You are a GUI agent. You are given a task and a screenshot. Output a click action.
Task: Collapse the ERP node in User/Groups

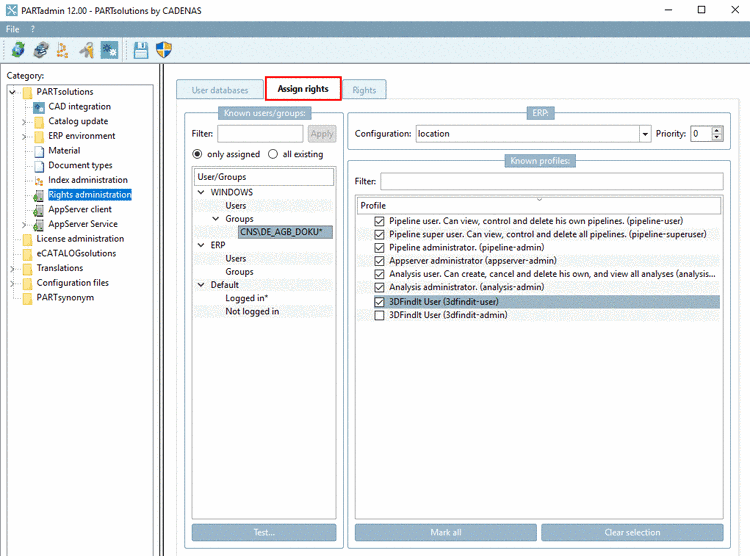(x=201, y=245)
